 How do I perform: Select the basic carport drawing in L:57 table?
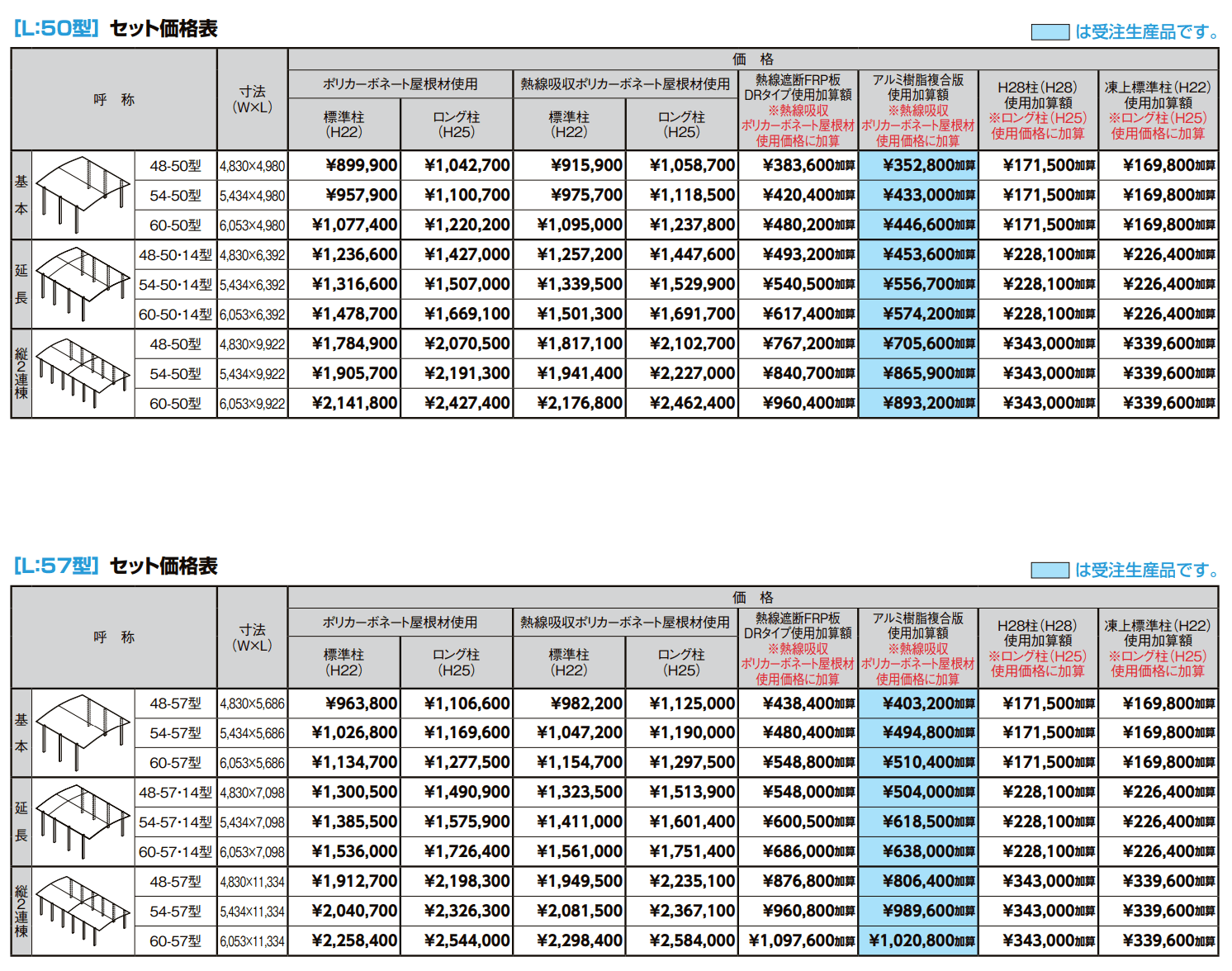83,732
